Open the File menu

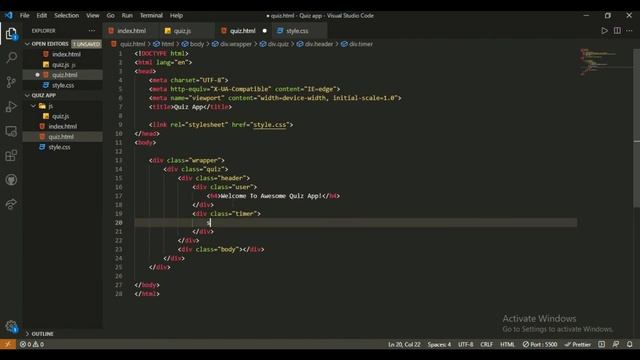[x=24, y=16]
